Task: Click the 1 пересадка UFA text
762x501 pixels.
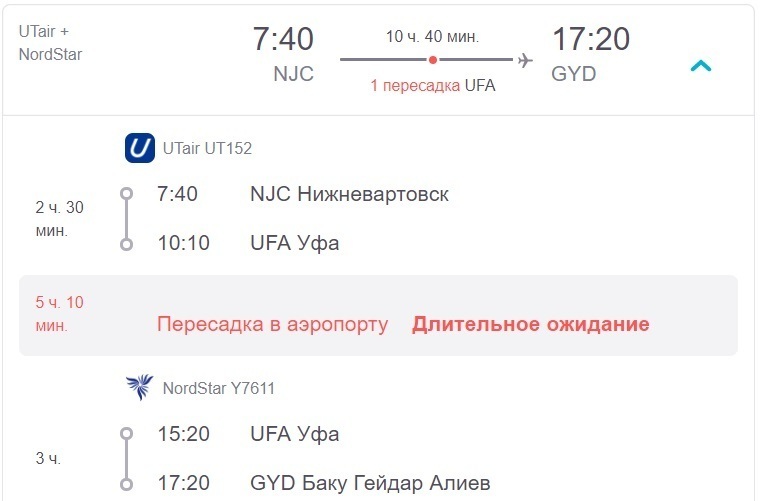Action: [433, 86]
